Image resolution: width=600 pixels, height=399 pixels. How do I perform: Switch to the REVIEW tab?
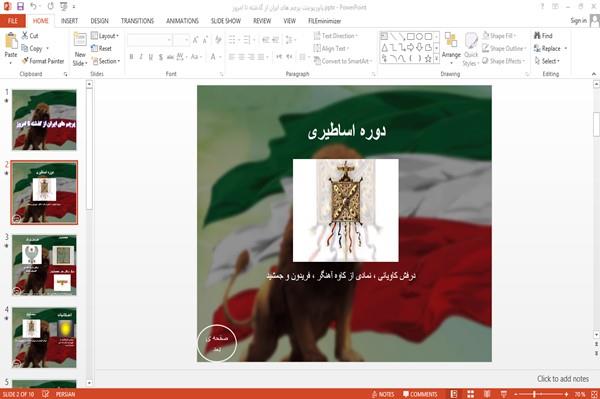[x=262, y=21]
